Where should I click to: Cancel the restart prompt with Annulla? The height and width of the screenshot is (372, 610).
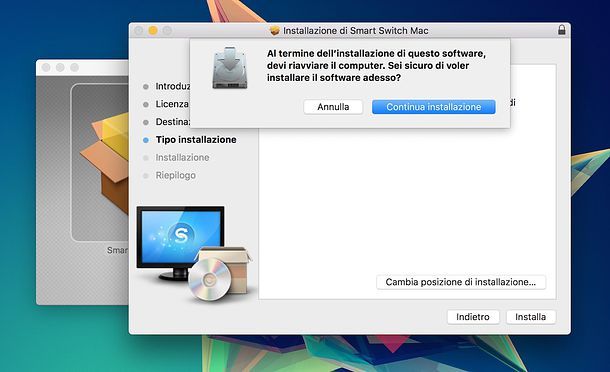click(x=333, y=107)
